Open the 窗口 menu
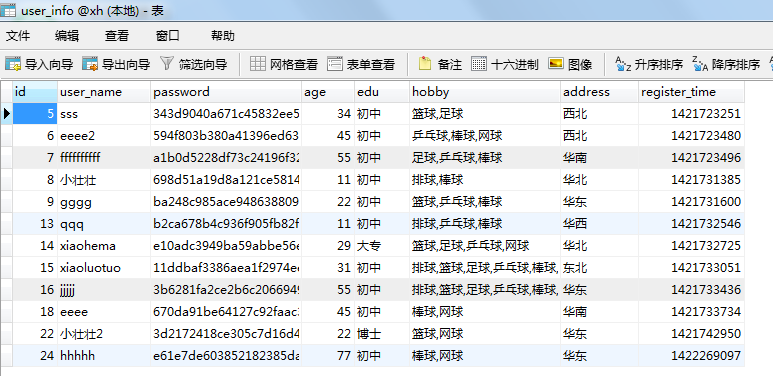Image resolution: width=773 pixels, height=376 pixels. pyautogui.click(x=168, y=36)
